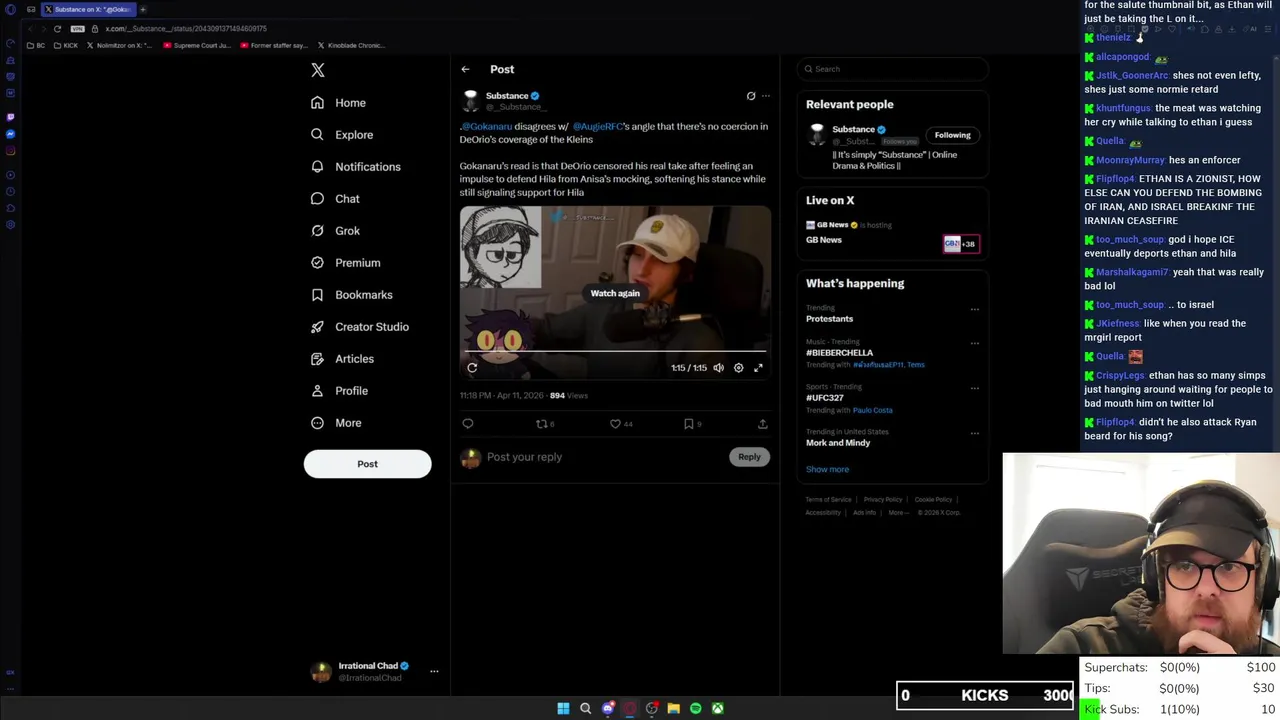The height and width of the screenshot is (720, 1280).
Task: Go back using the Post header arrow
Action: pyautogui.click(x=465, y=69)
